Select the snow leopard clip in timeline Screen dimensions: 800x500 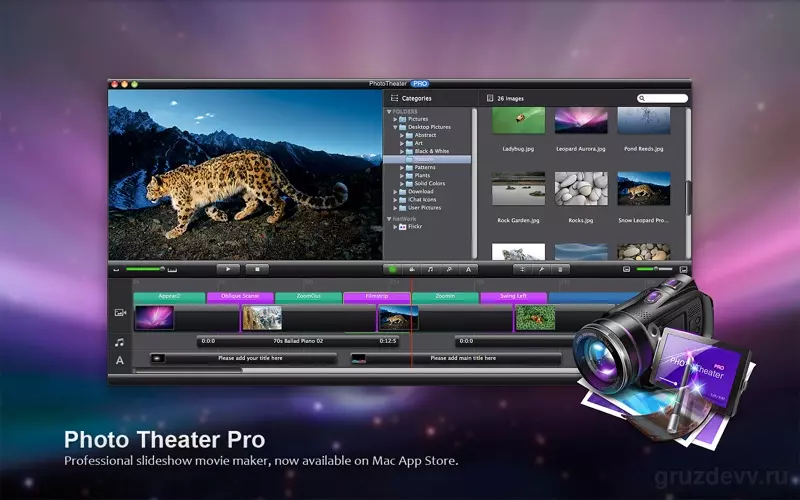[398, 318]
